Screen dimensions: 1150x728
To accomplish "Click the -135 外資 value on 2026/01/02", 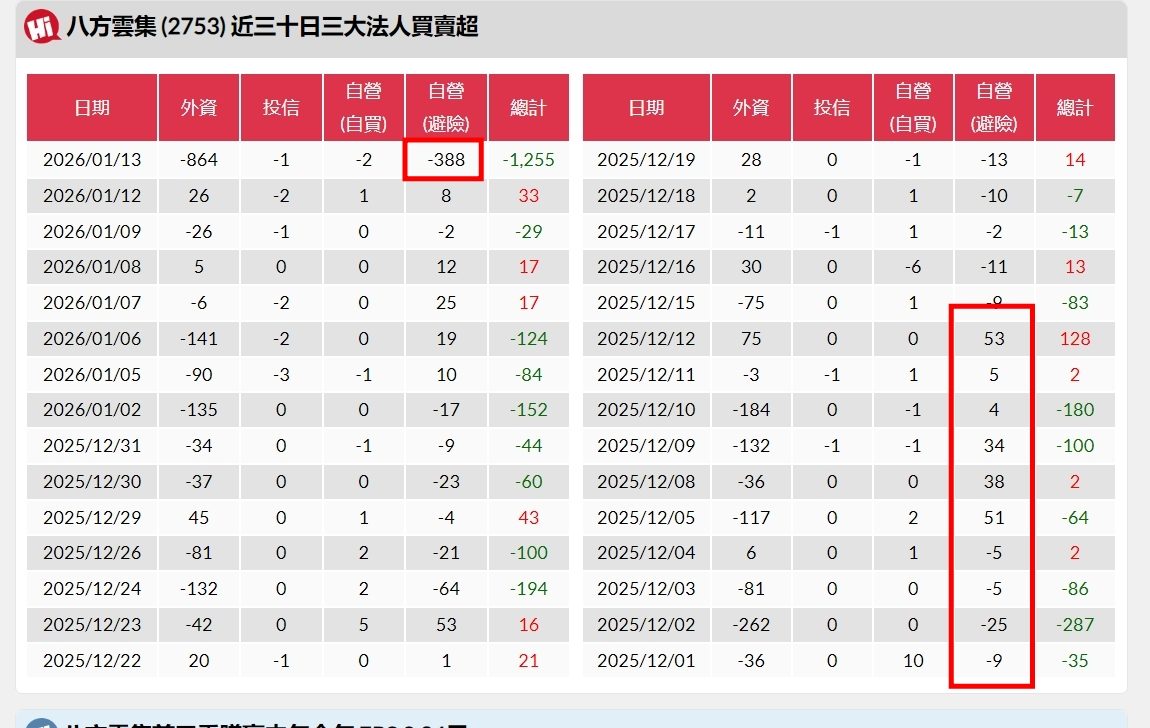I will click(x=199, y=410).
